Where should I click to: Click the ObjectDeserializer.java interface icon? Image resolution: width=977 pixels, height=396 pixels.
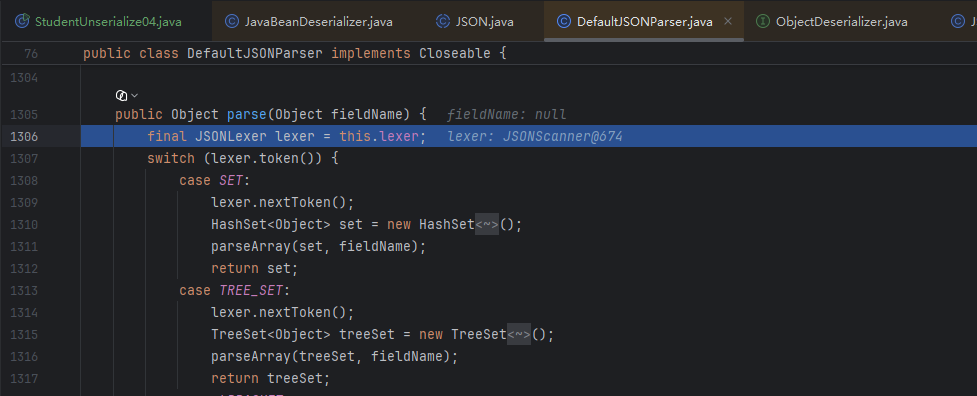[762, 22]
